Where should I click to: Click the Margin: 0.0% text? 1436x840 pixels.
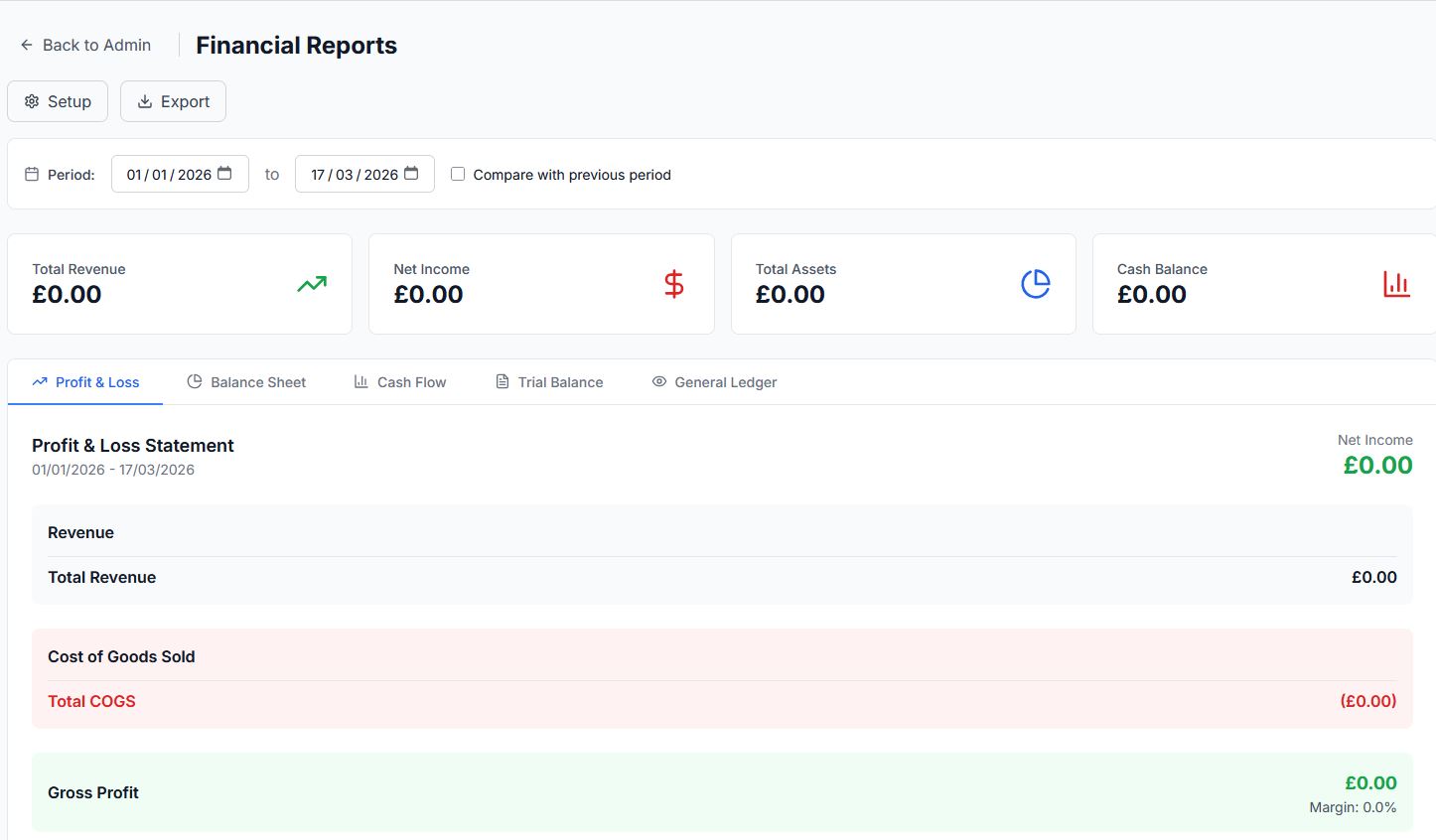[1353, 807]
